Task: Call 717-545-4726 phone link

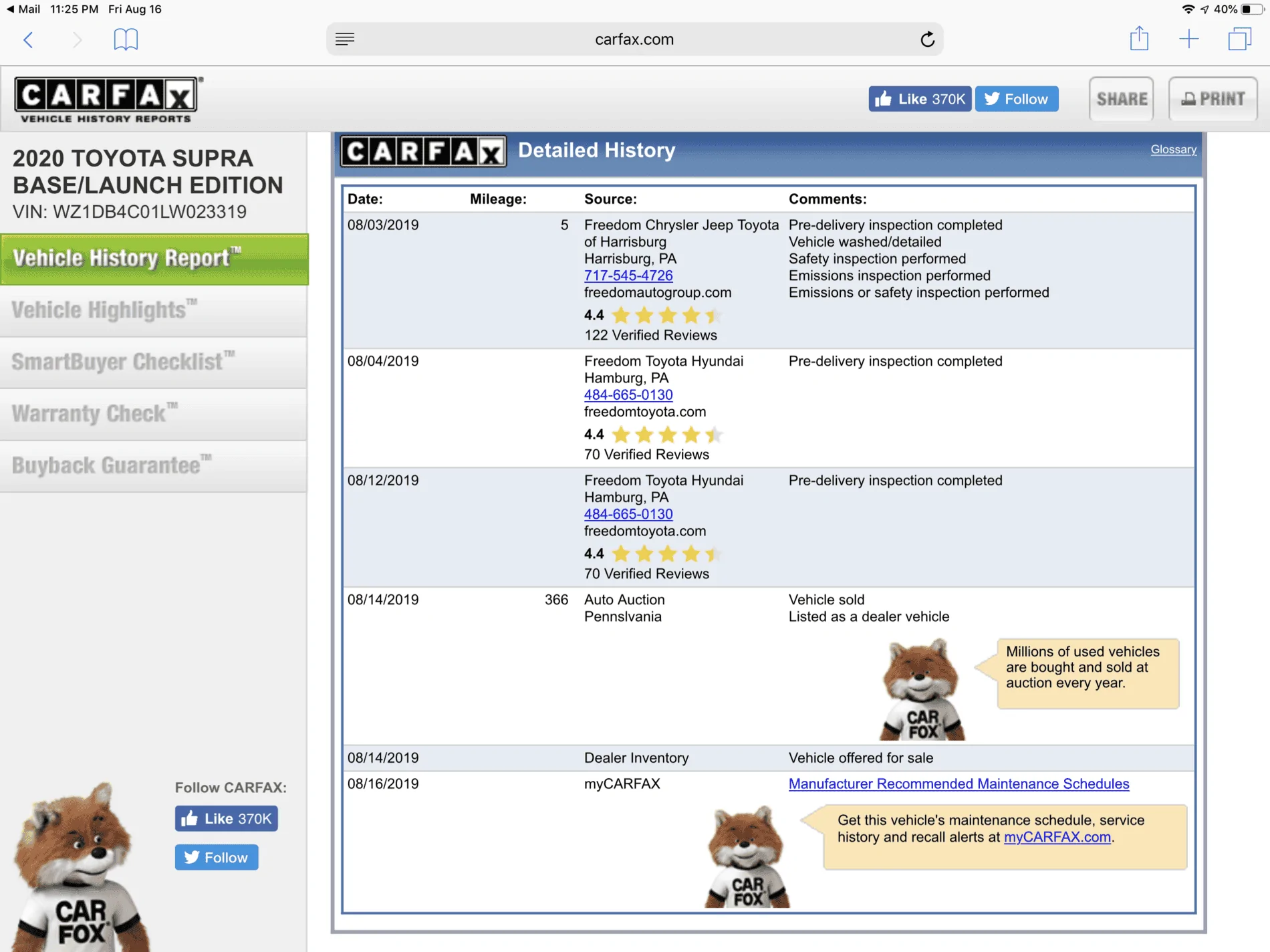Action: 628,275
